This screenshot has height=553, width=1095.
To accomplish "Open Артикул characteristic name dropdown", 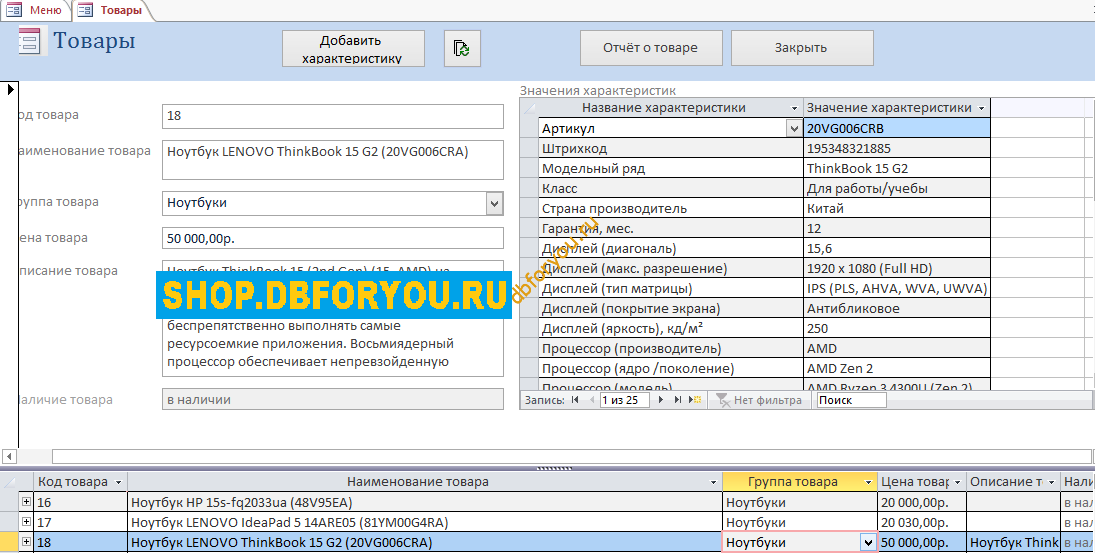I will (x=794, y=128).
